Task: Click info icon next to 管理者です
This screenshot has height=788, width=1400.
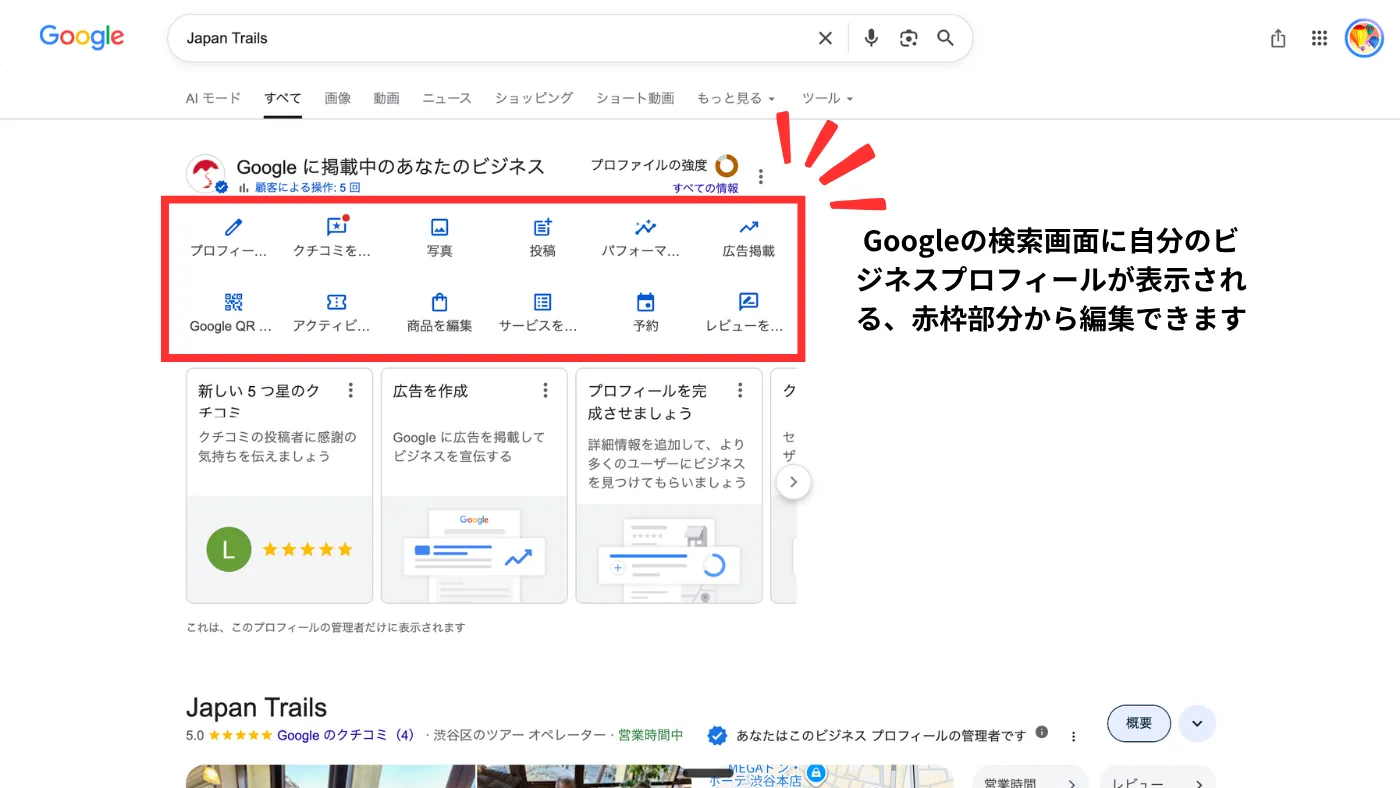Action: (1042, 732)
